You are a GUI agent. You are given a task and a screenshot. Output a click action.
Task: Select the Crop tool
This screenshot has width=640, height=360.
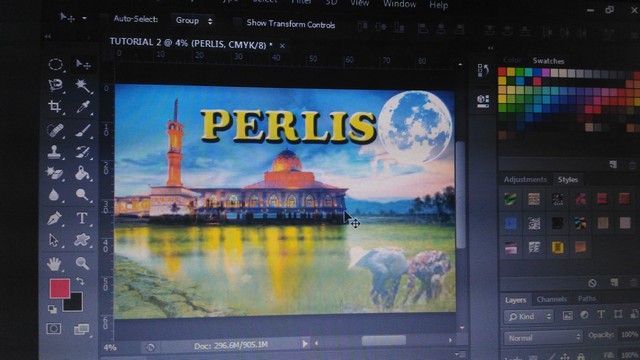(55, 107)
